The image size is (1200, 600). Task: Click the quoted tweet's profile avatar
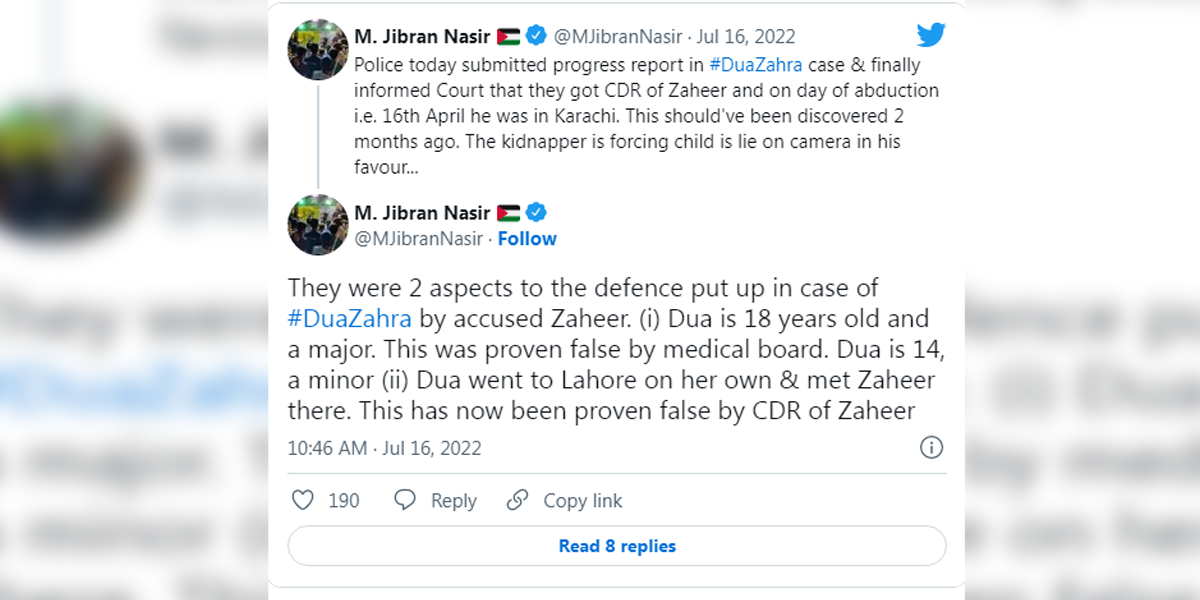(x=318, y=49)
